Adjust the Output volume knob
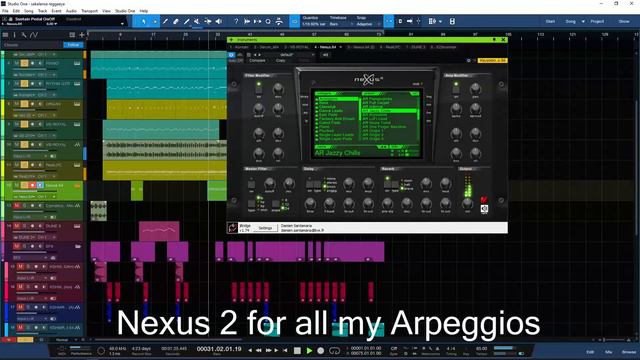Viewport: 640px width, 360px height. (x=467, y=203)
